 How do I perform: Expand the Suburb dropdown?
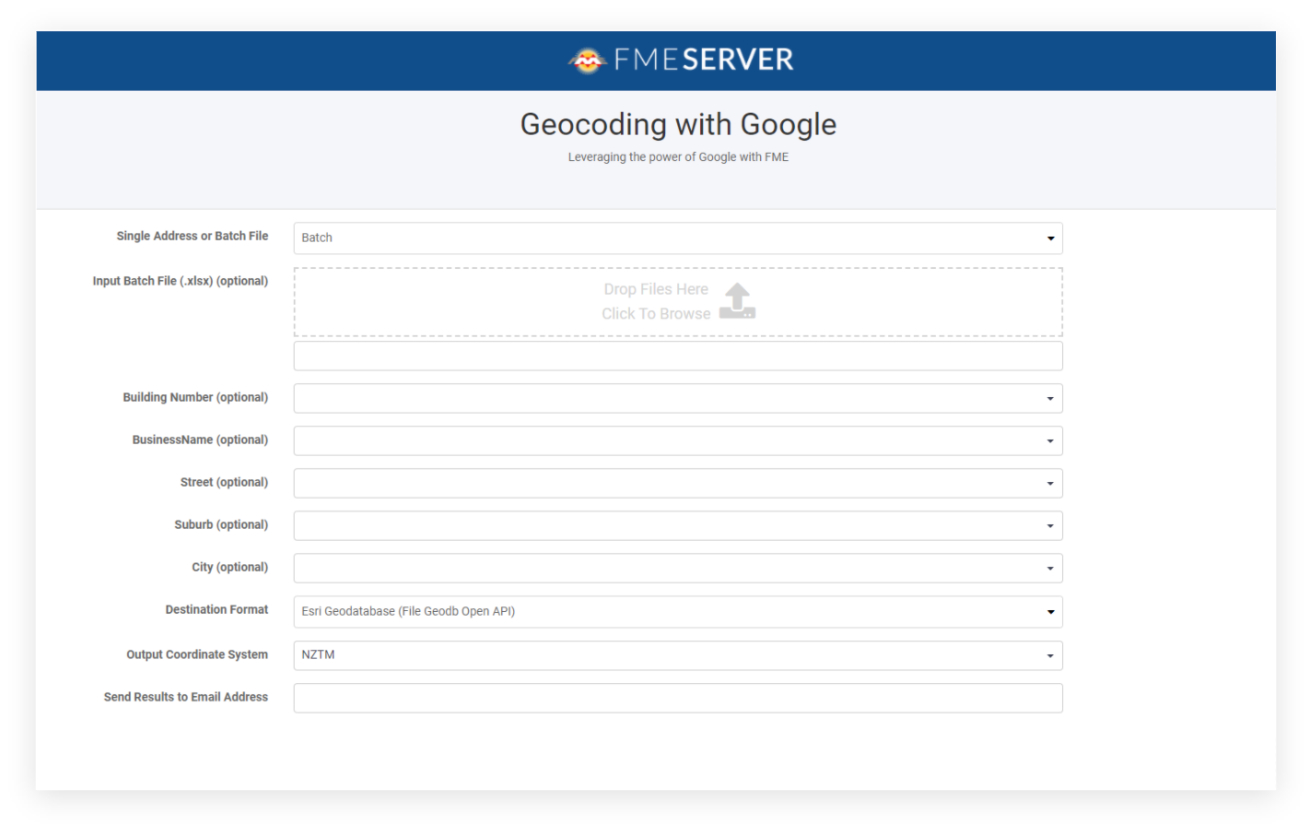point(678,526)
